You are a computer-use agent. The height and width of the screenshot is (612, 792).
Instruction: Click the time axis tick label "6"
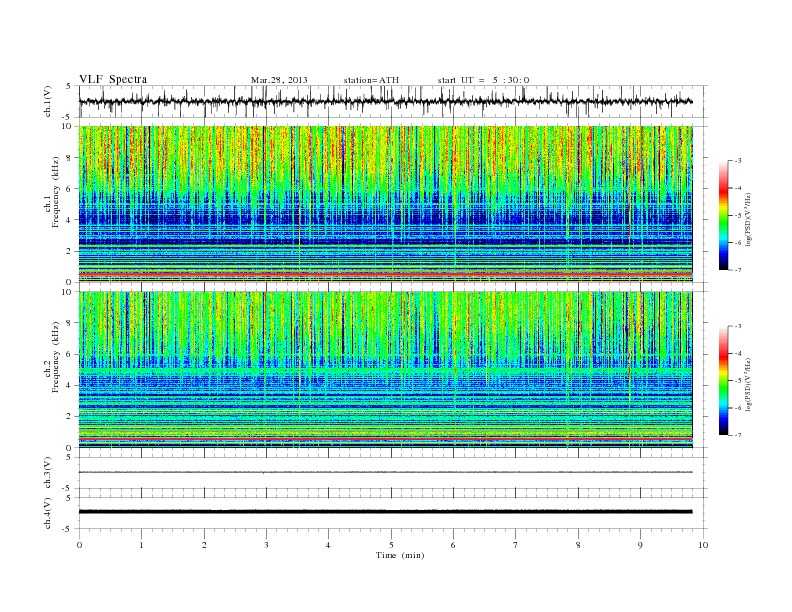453,545
